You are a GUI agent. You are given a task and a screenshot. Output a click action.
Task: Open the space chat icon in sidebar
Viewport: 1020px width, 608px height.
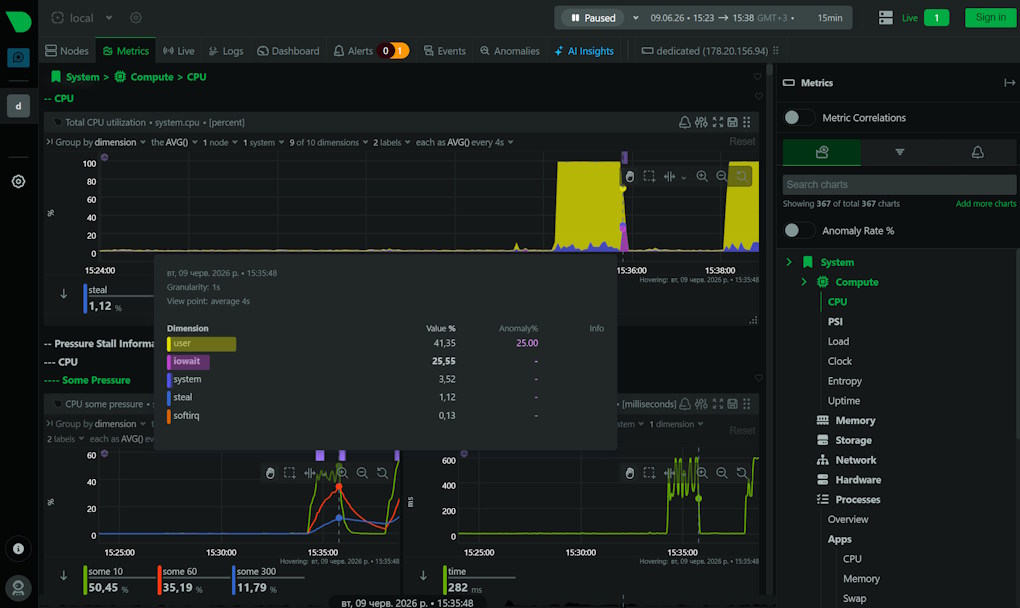[18, 57]
